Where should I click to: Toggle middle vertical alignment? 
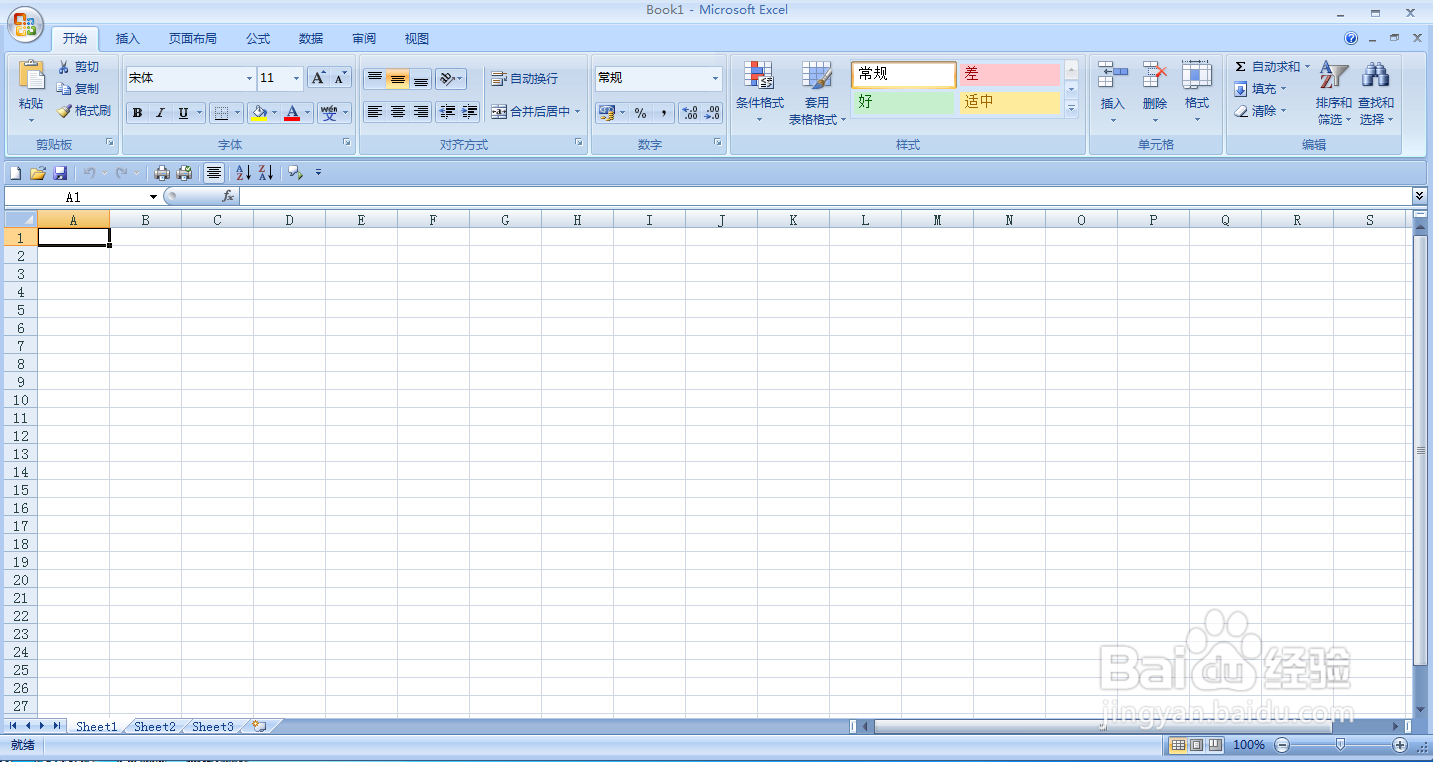398,78
